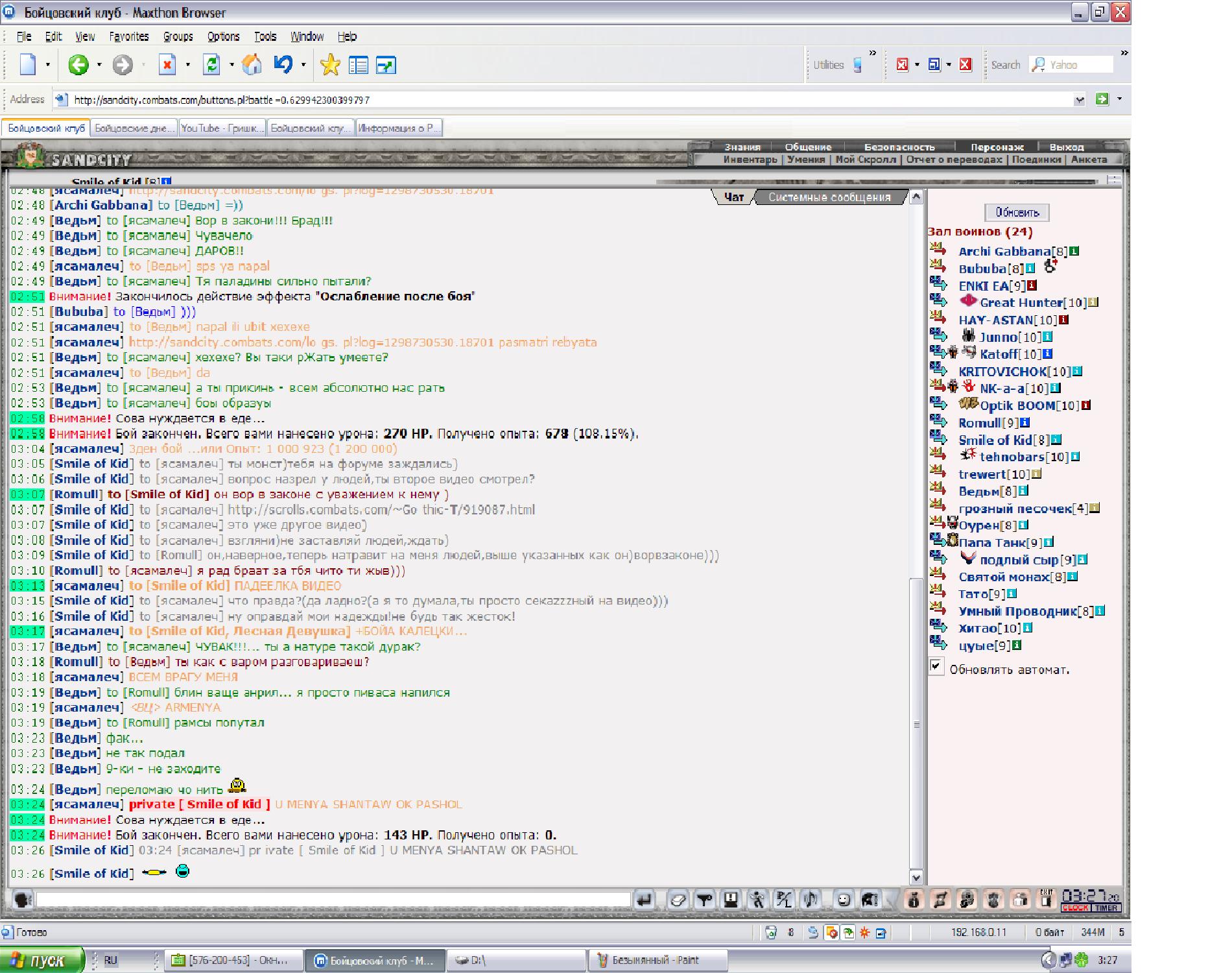1232x973 pixels.
Task: Expand the Refresh button dropdown arrow
Action: coord(231,65)
